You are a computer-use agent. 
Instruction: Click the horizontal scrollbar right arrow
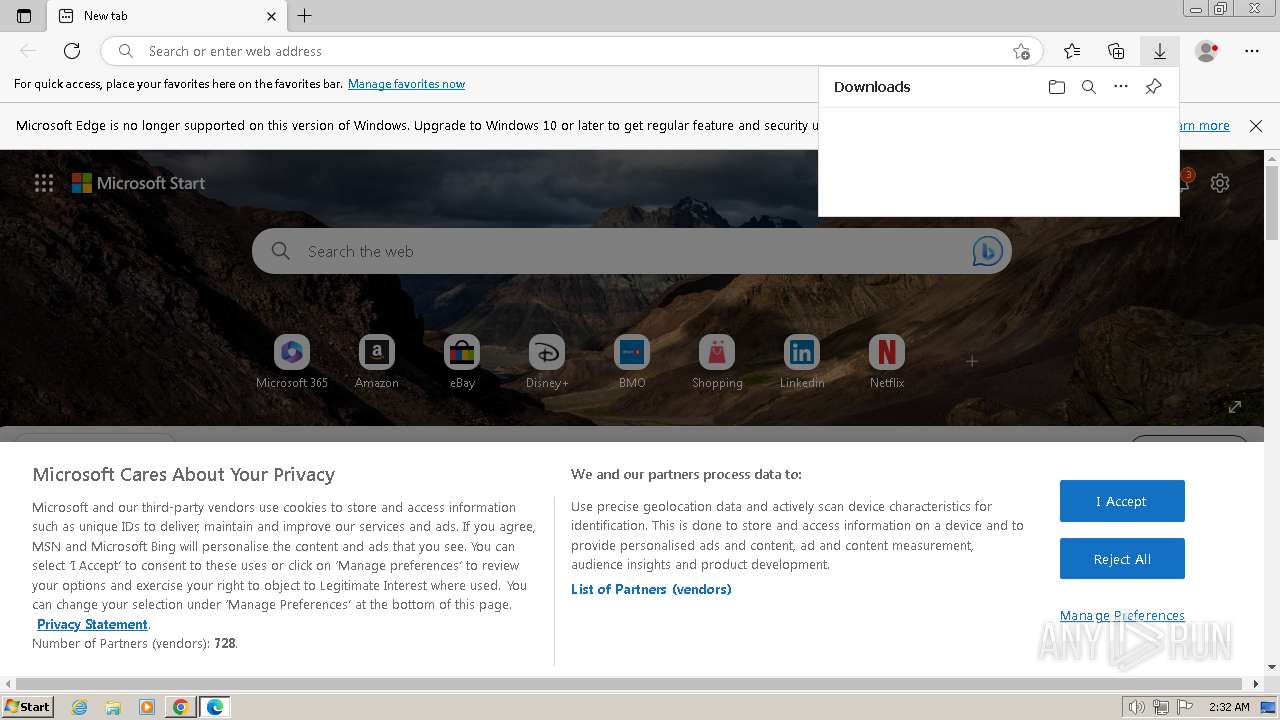1257,684
